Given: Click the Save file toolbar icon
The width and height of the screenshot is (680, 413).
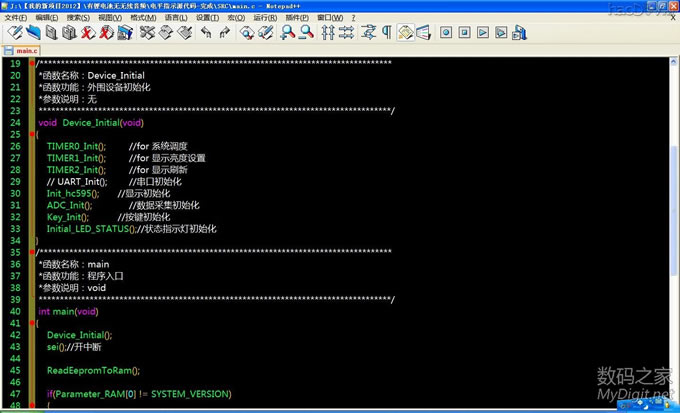Looking at the screenshot, I should point(51,33).
